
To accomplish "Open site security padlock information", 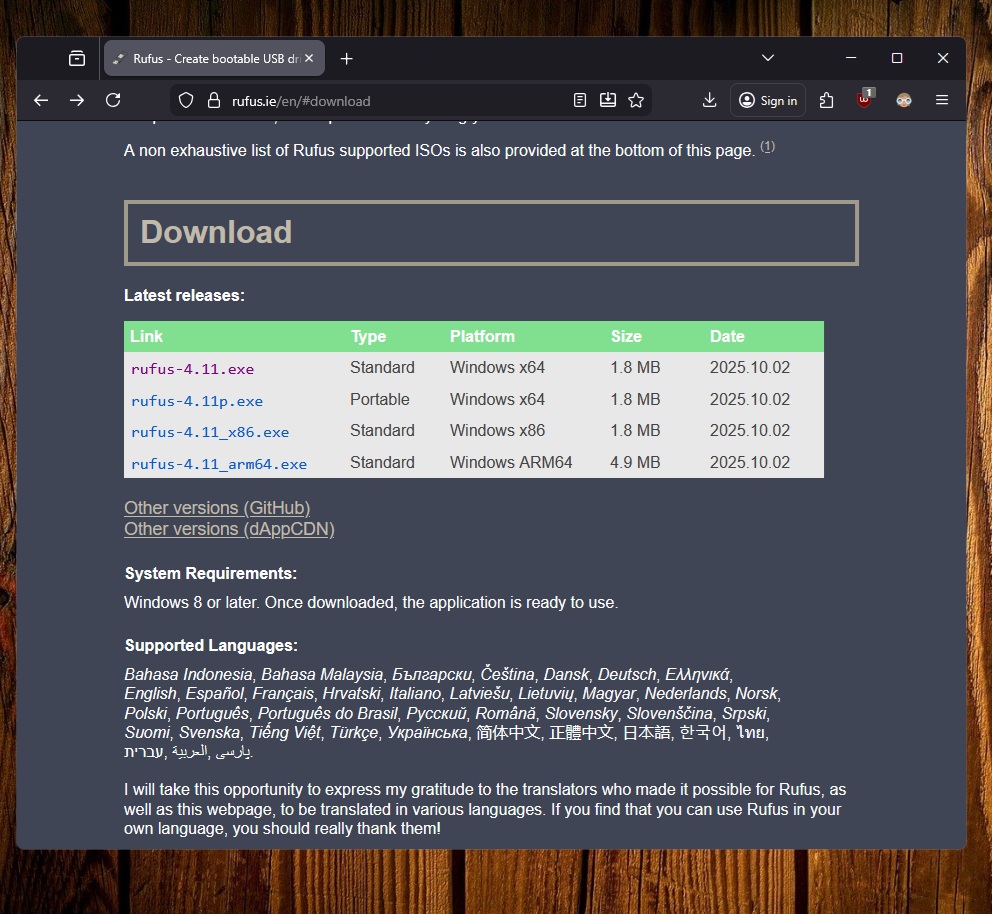I will coord(212,100).
